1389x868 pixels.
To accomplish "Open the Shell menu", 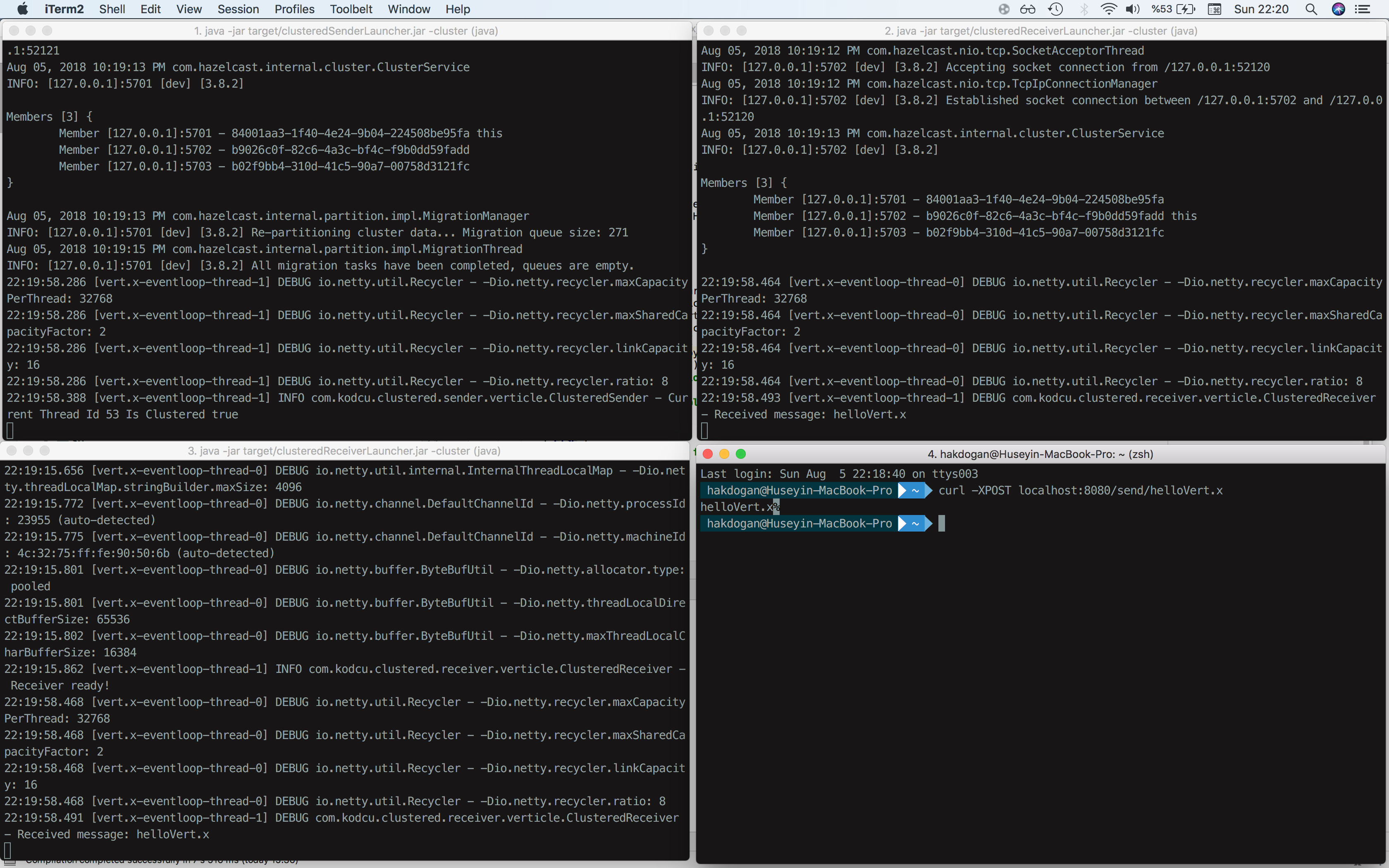I will (x=112, y=9).
